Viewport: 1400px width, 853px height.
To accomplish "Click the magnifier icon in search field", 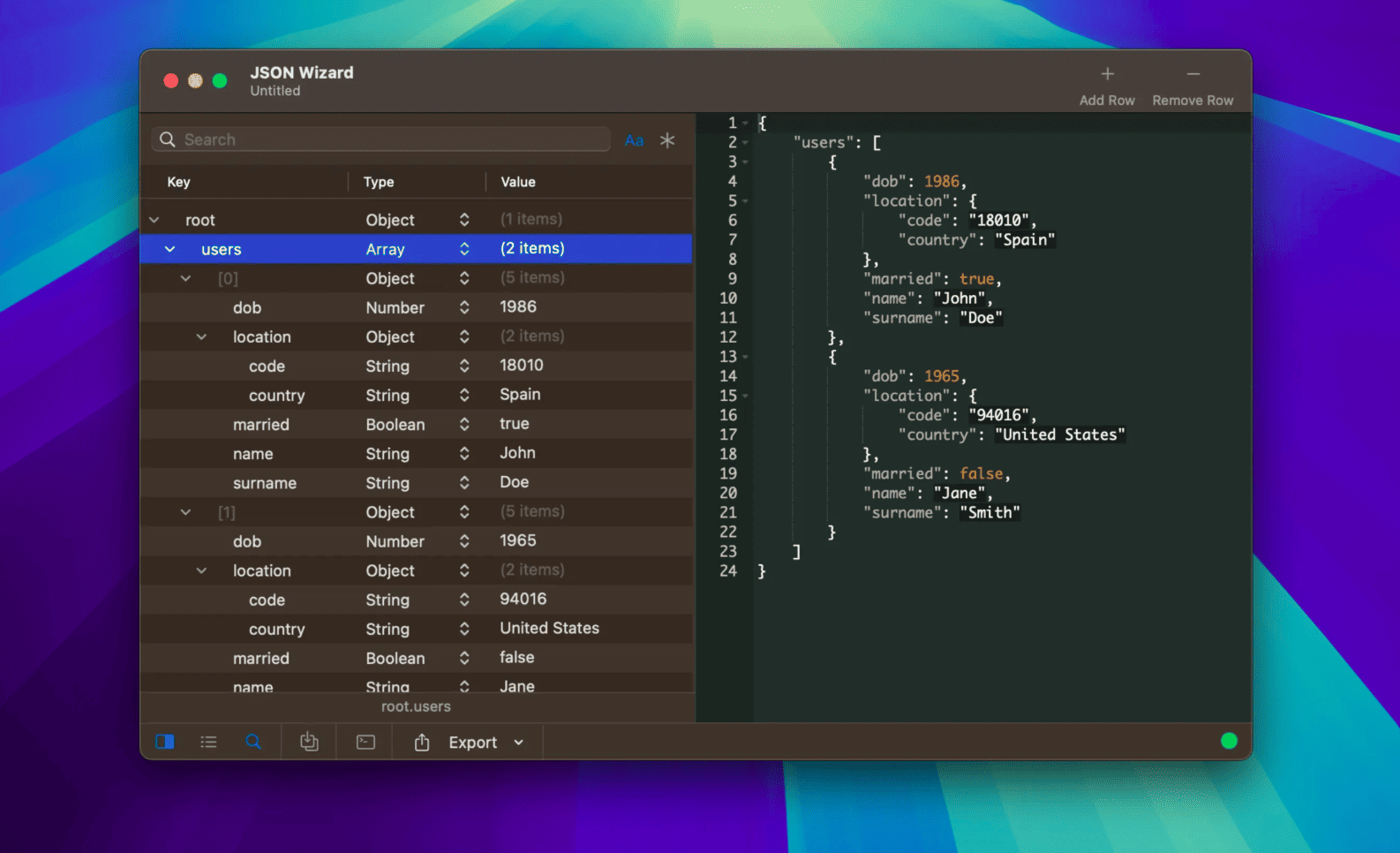I will coord(167,140).
